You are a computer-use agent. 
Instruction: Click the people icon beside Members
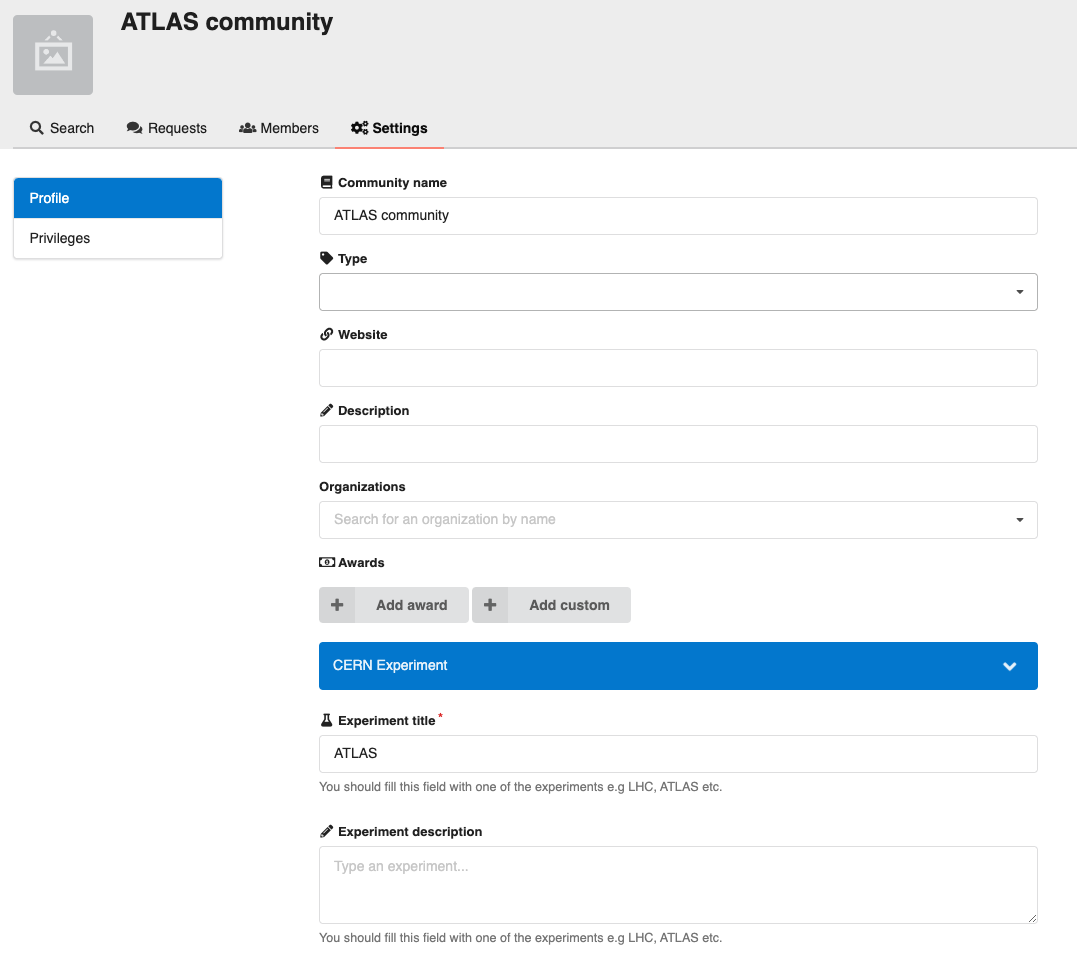(247, 128)
